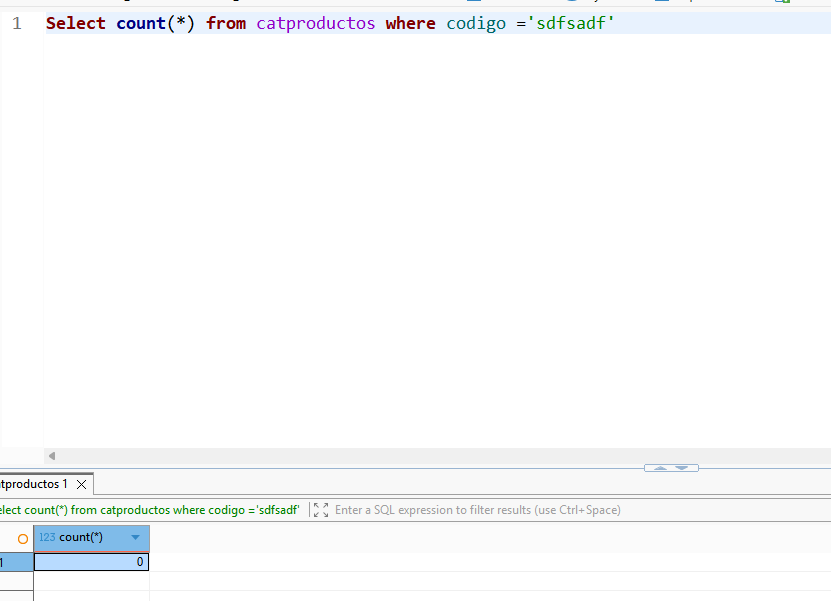Place cursor on the codigo column name
Viewport: 831px width, 601px height.
point(476,23)
